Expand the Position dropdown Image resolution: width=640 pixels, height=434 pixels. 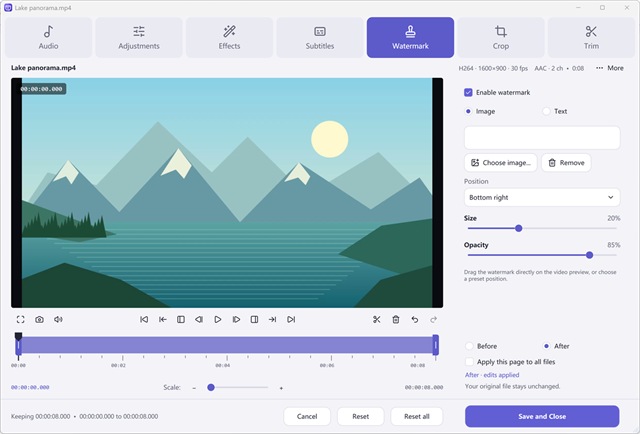542,197
